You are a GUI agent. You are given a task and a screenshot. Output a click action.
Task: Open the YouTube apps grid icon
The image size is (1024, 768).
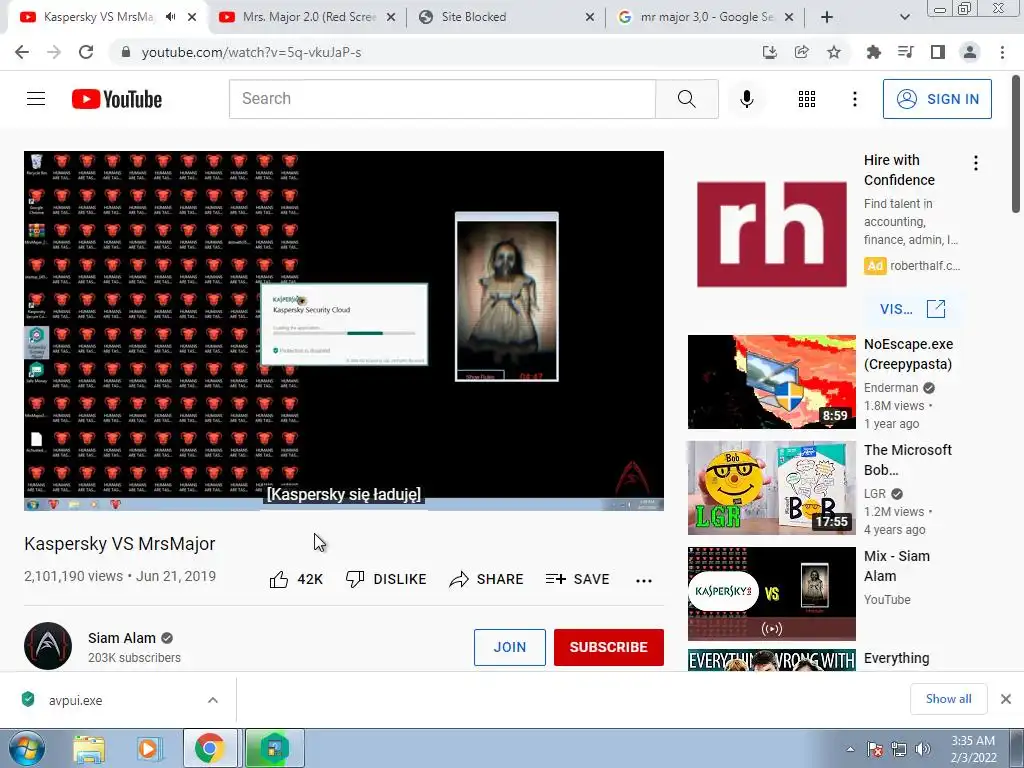(807, 99)
